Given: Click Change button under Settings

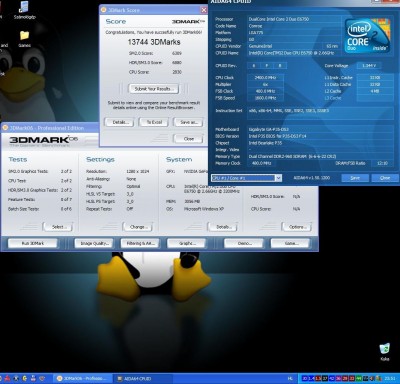Looking at the screenshot, I should (x=137, y=227).
